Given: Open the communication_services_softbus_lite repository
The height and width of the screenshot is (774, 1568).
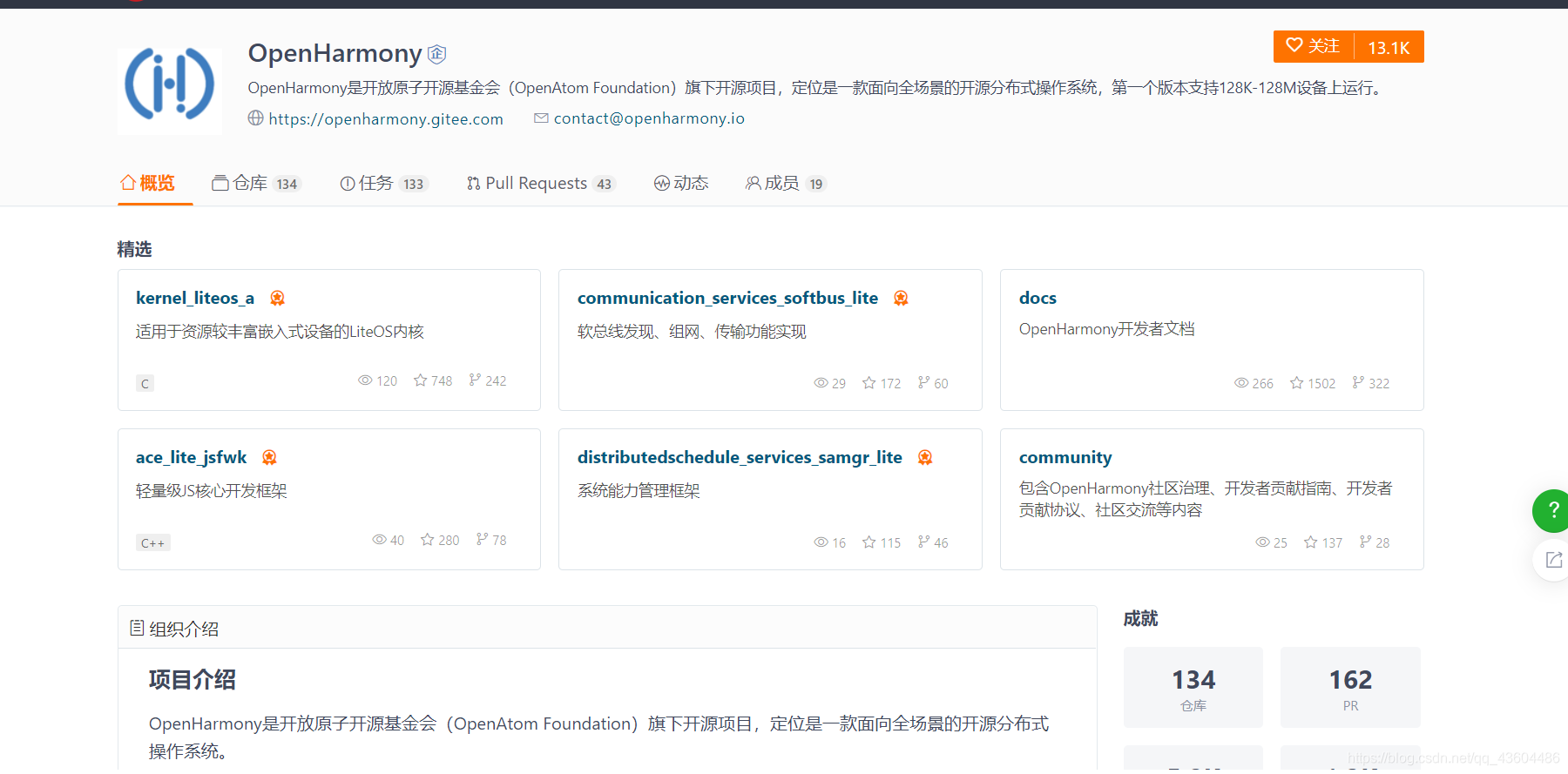Looking at the screenshot, I should [727, 298].
